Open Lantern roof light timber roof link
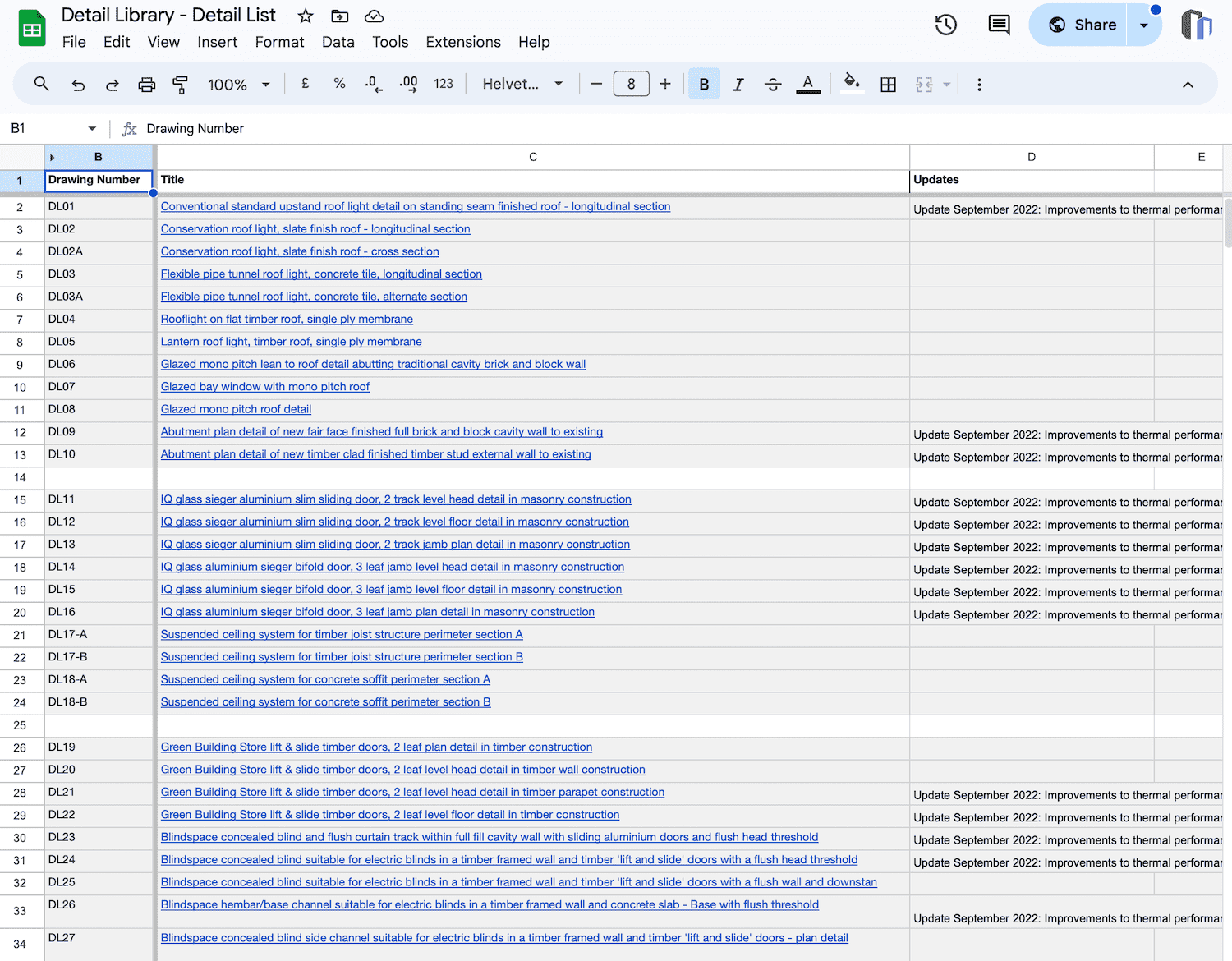Viewport: 1232px width, 961px height. point(292,342)
